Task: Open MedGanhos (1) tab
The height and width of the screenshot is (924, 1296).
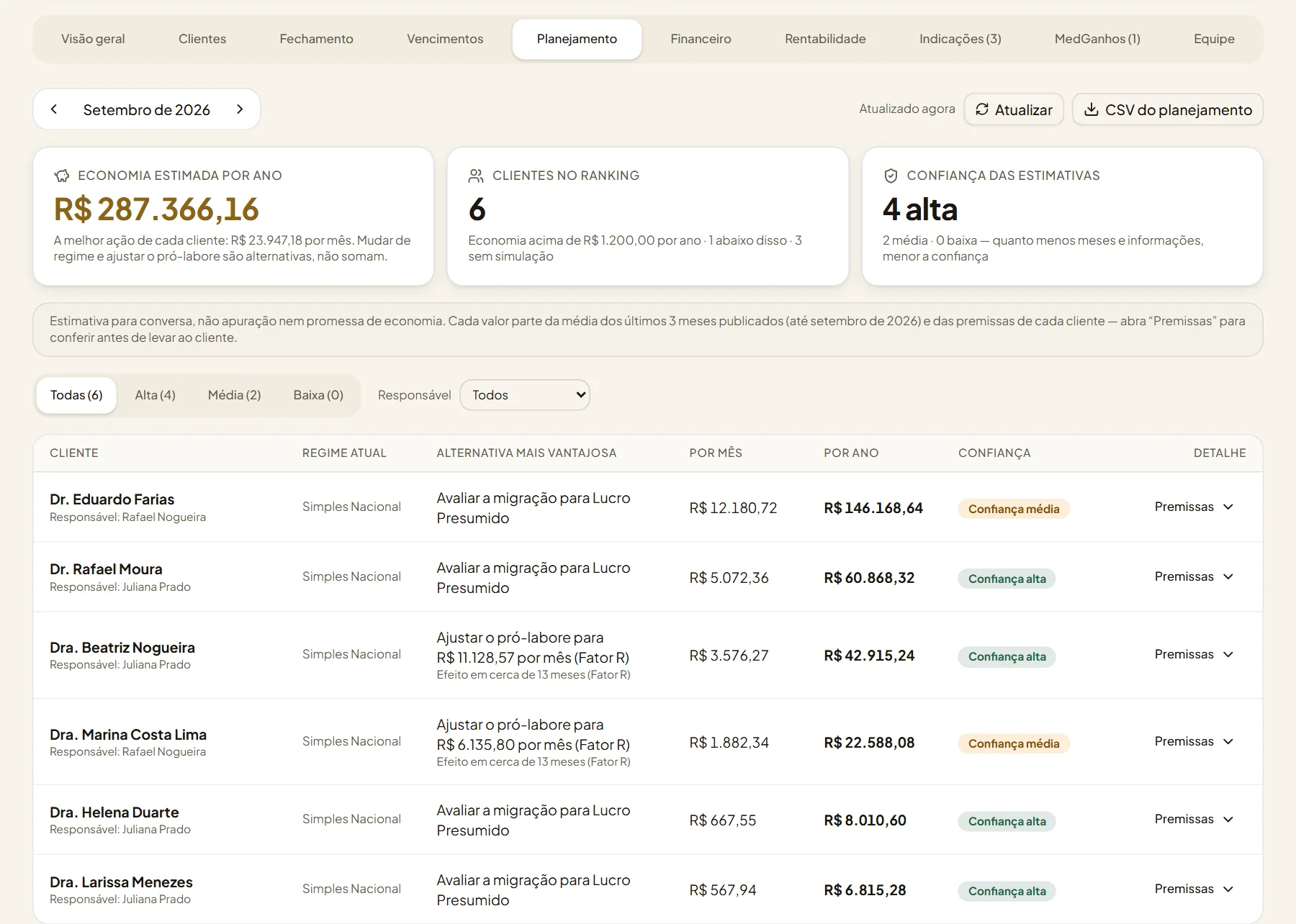Action: [1097, 39]
